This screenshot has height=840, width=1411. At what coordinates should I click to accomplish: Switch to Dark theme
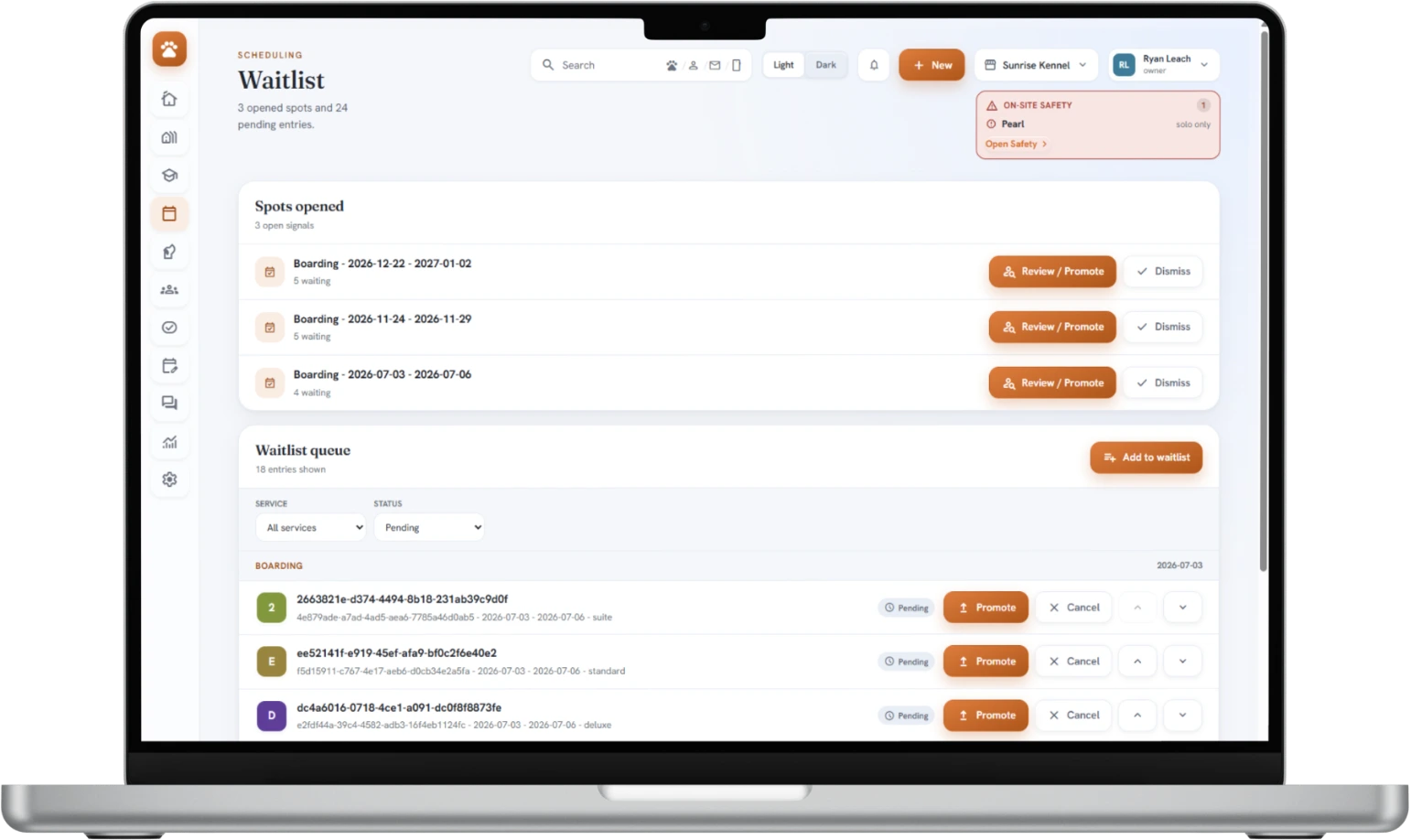coord(825,65)
